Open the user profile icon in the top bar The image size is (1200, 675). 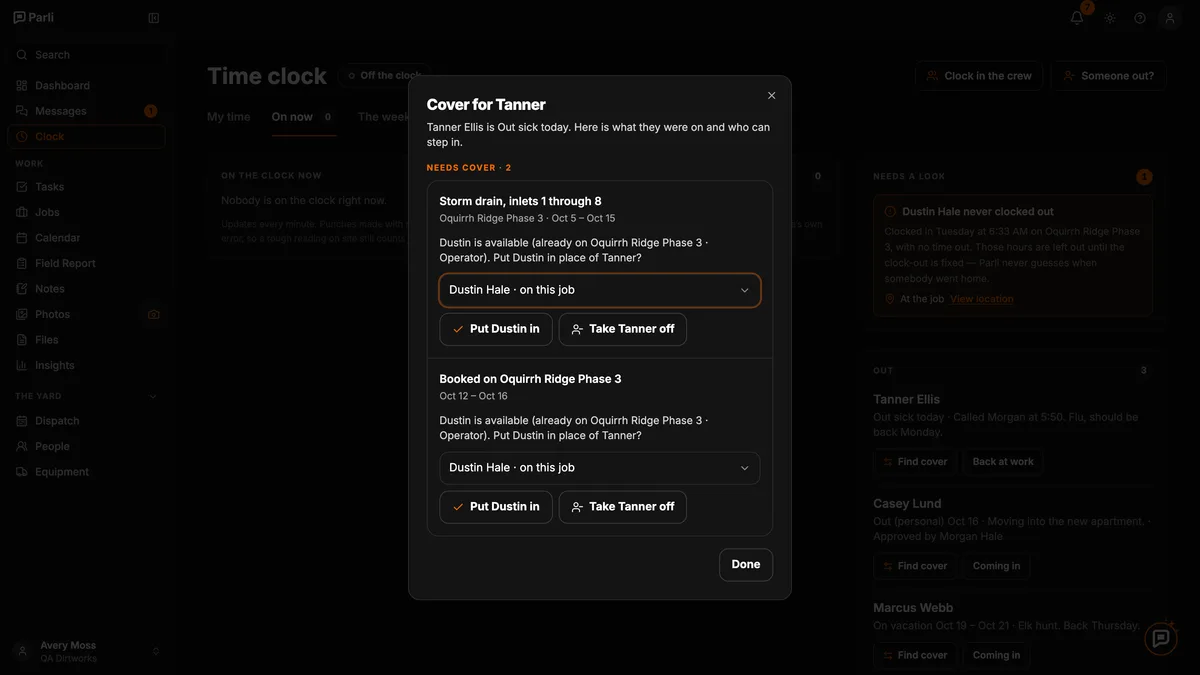tap(1170, 18)
